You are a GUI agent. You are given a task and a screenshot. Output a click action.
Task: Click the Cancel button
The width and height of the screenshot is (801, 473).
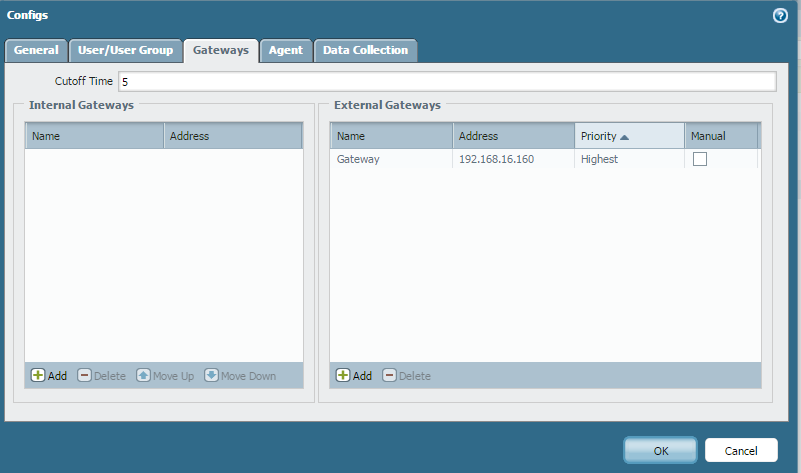pyautogui.click(x=741, y=450)
